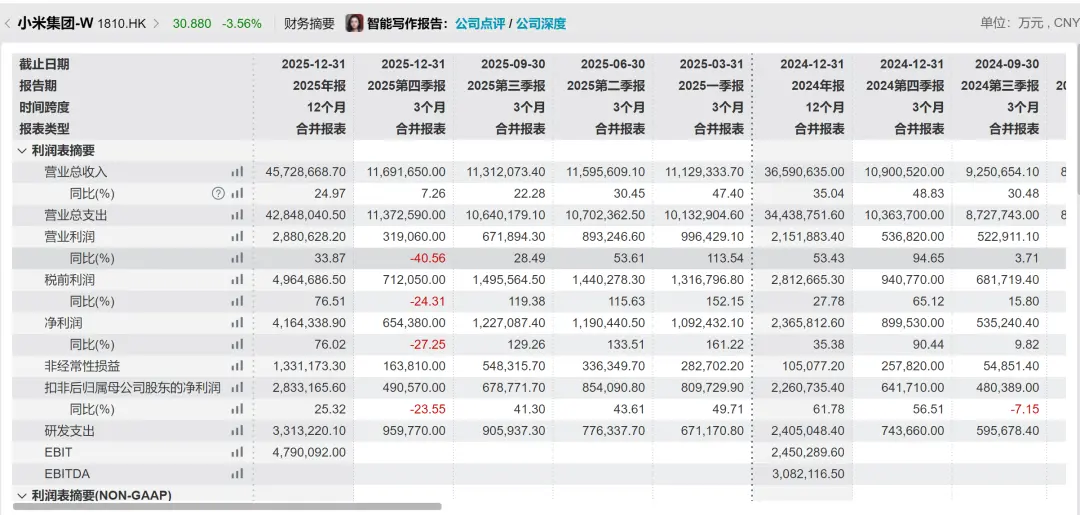Screen dimensions: 1080x515
Task: Click the chart icon for 营业利润 row
Action: [237, 237]
